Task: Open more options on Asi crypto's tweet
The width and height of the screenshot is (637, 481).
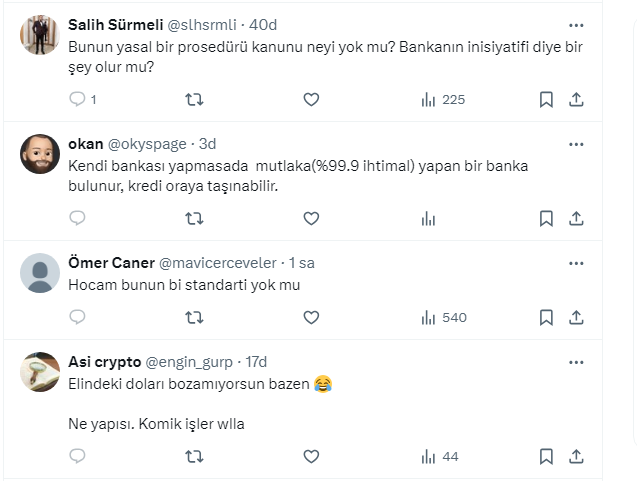Action: click(x=576, y=361)
